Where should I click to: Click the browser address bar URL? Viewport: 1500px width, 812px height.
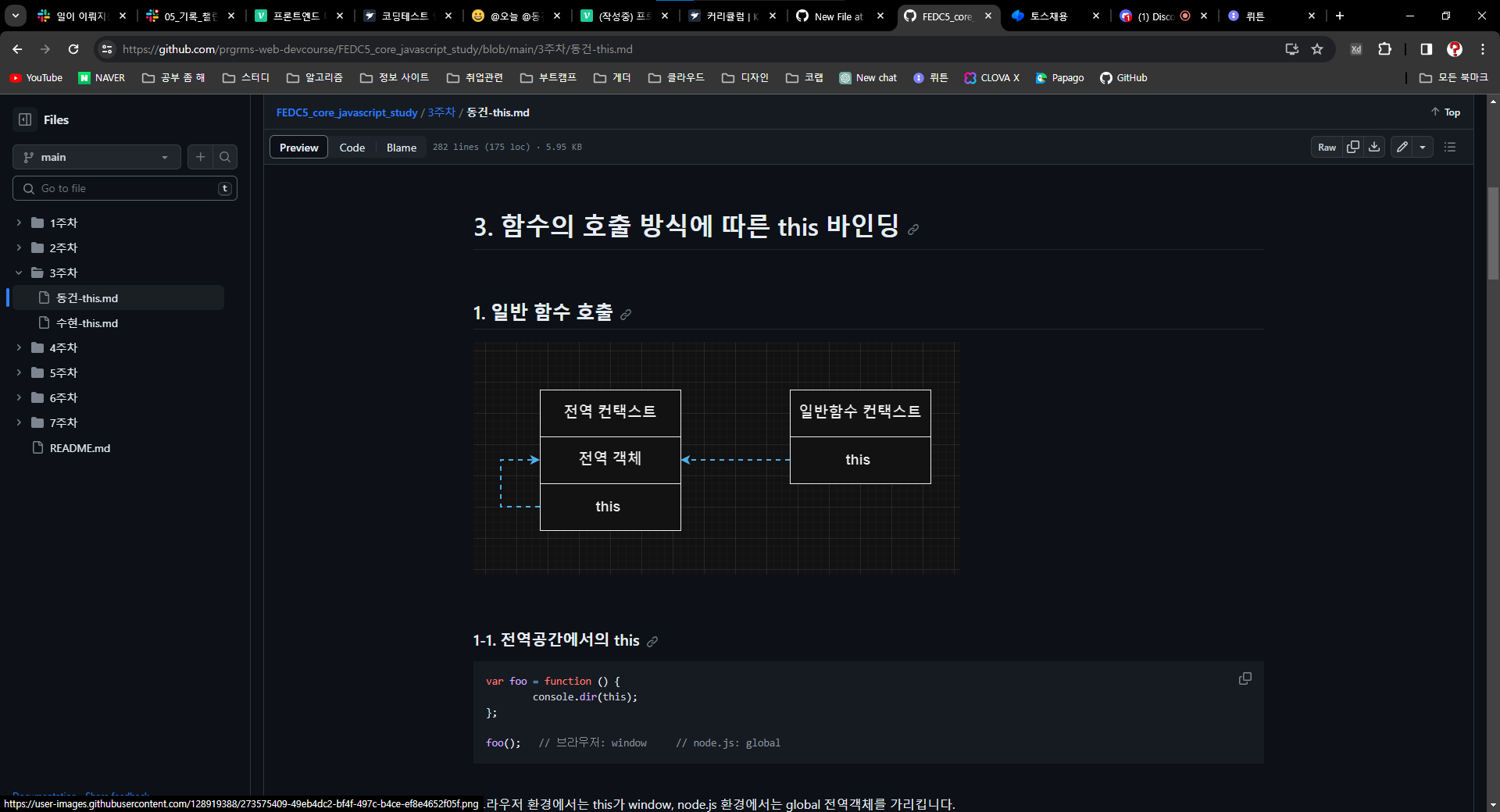(x=377, y=49)
